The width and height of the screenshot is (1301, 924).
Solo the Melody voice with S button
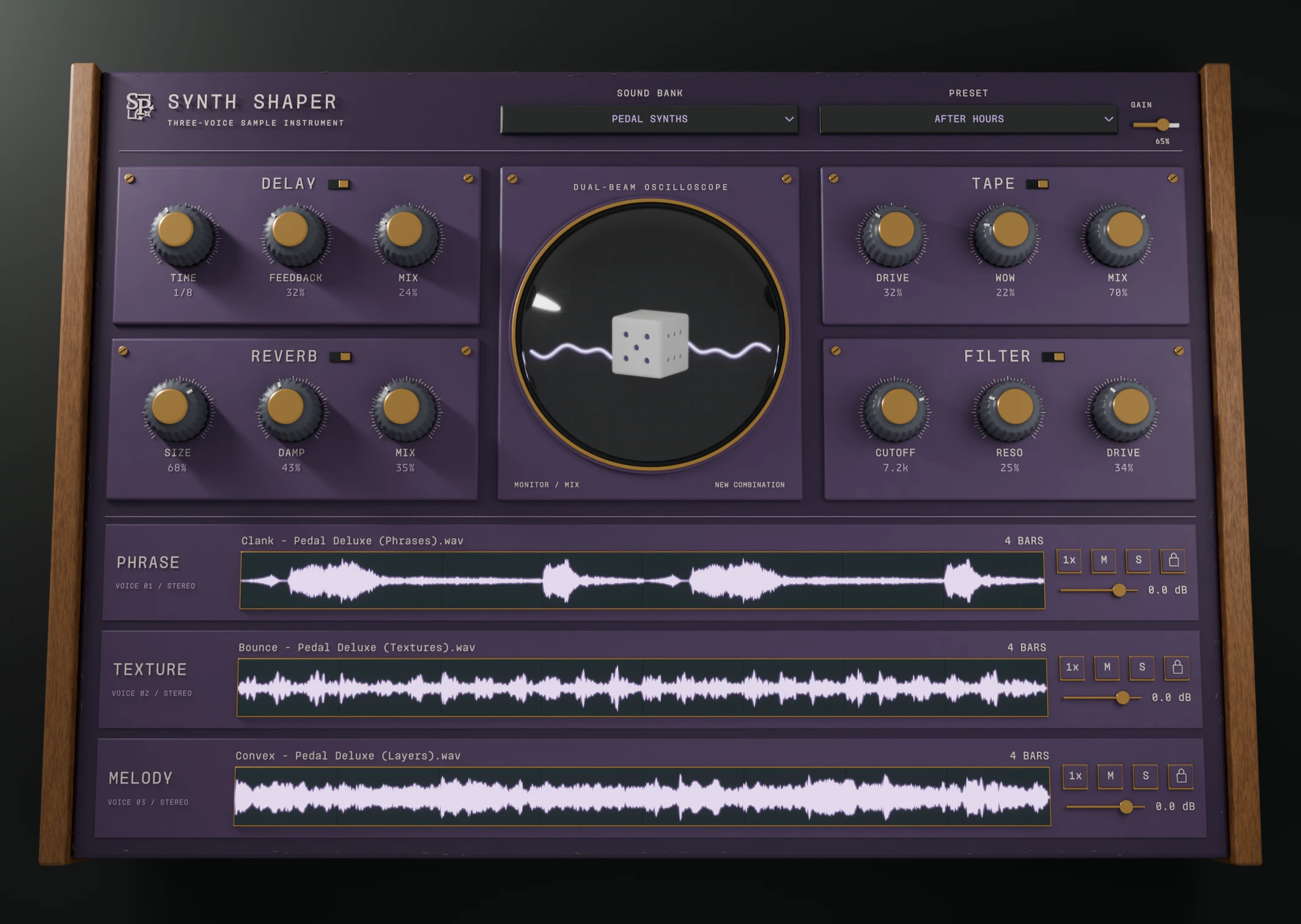(1146, 776)
